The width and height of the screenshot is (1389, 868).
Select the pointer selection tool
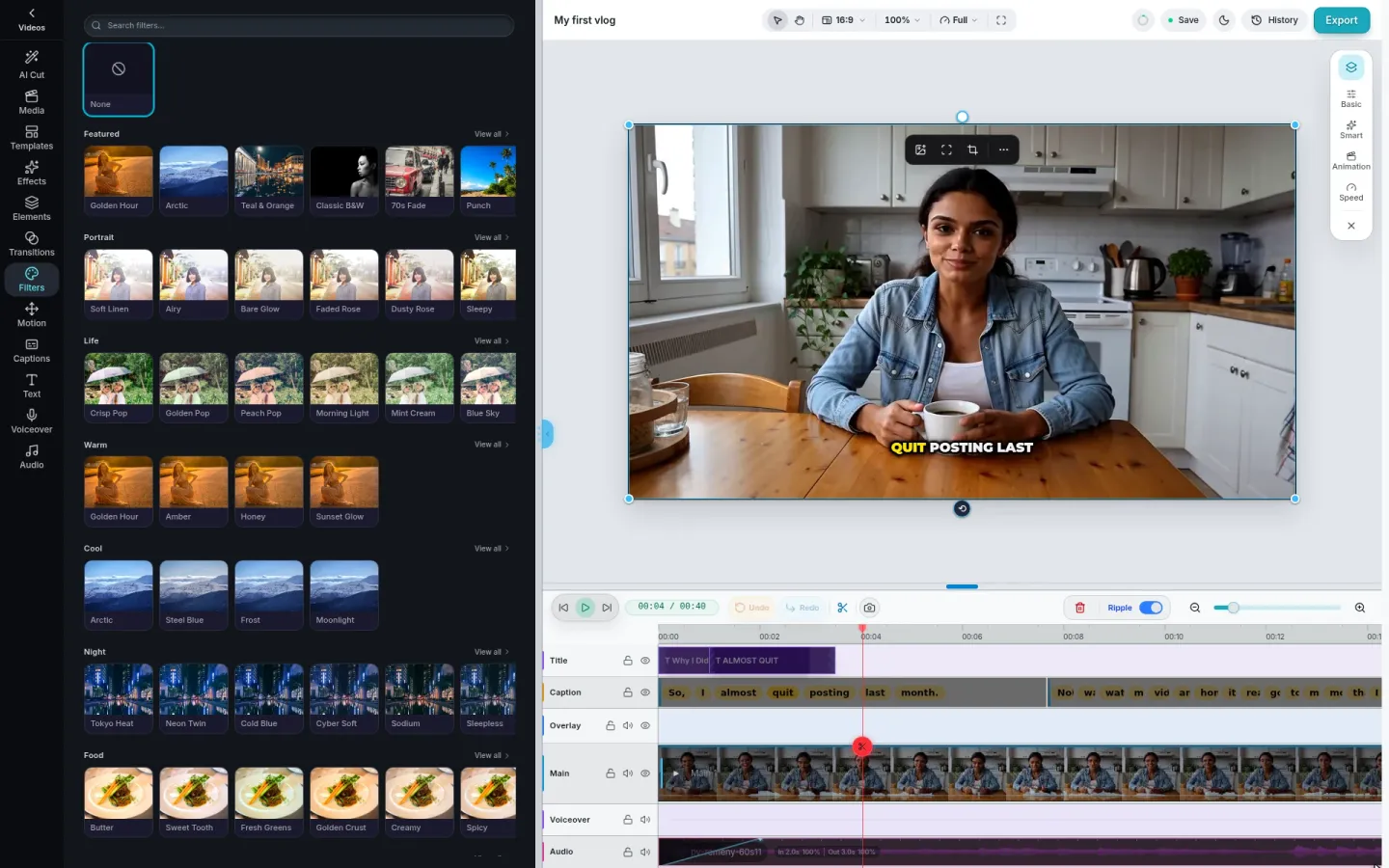pyautogui.click(x=777, y=20)
